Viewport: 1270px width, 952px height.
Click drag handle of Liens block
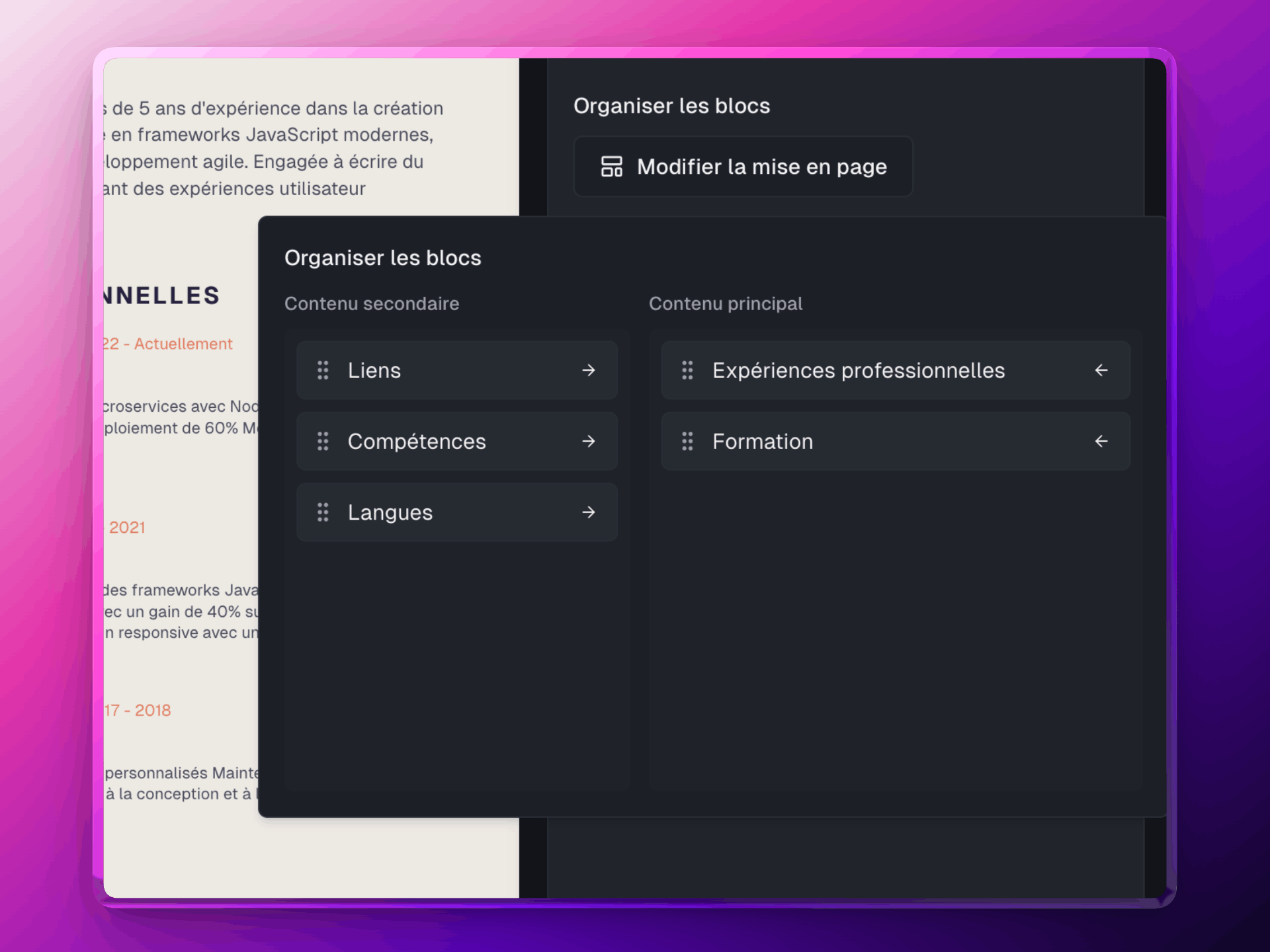[x=323, y=370]
